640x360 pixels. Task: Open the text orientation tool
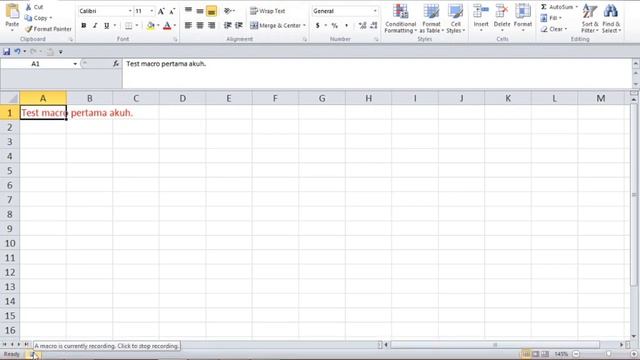(229, 11)
